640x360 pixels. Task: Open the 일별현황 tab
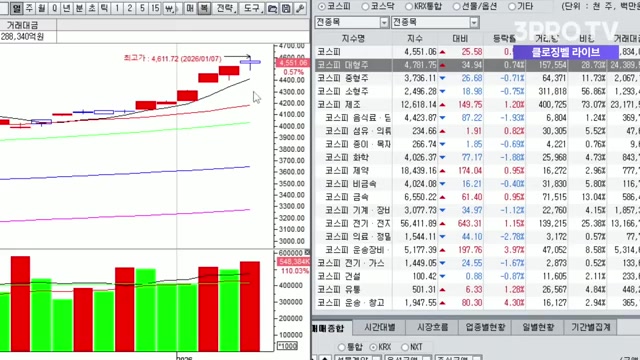[x=538, y=327]
